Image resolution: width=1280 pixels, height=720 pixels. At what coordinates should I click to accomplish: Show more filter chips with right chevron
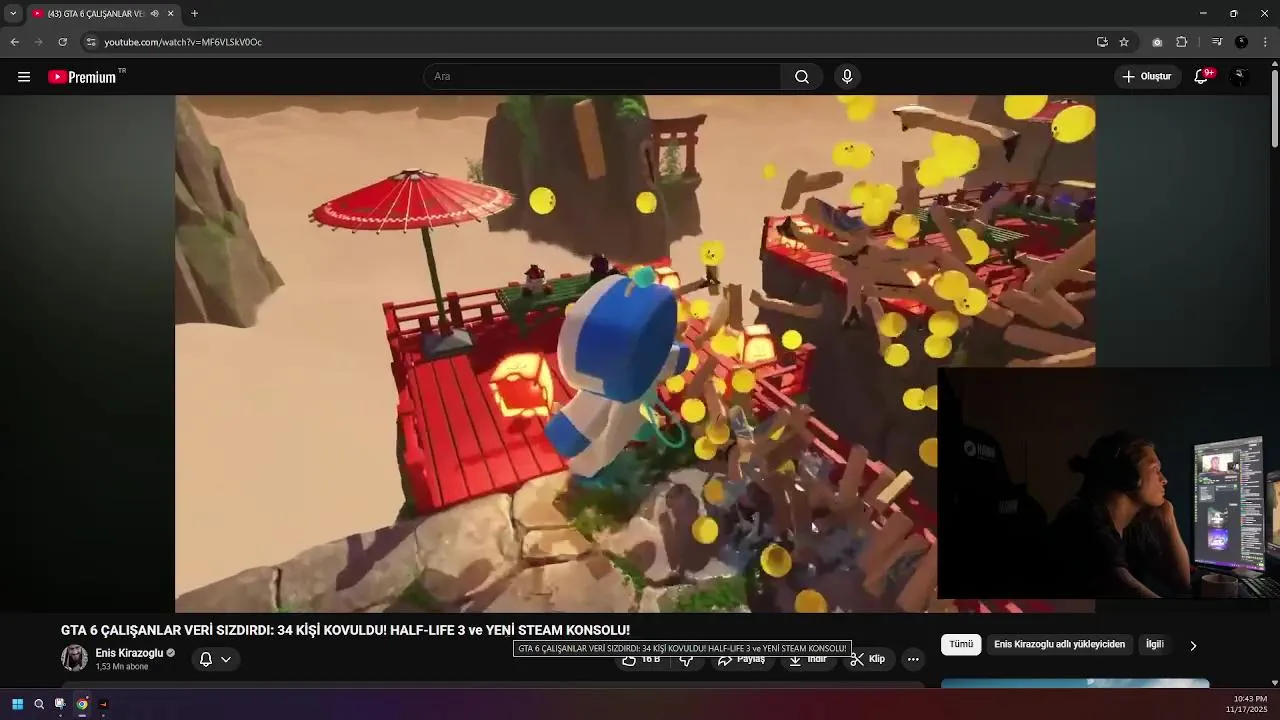click(1193, 646)
